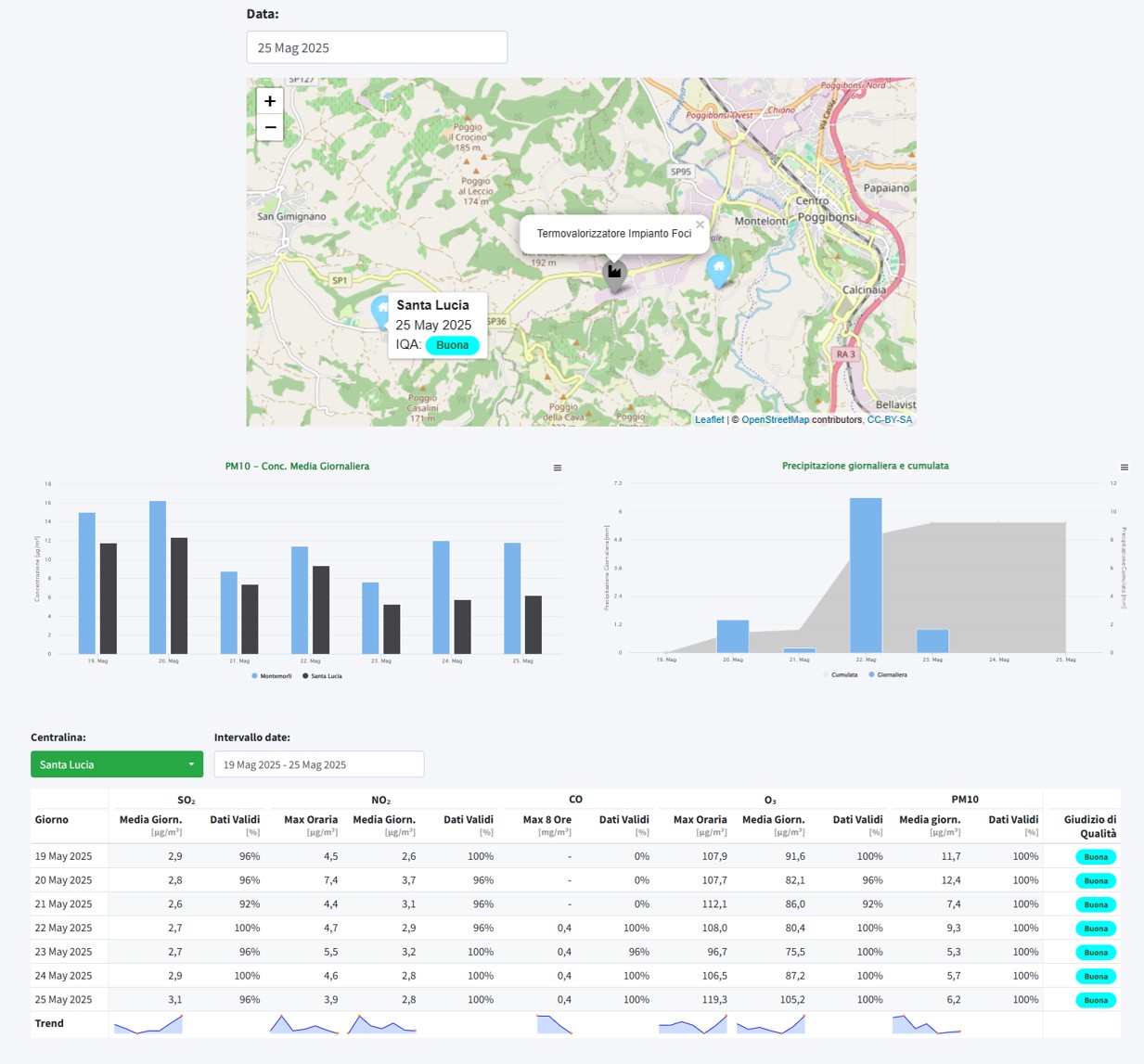Open the Centralina Santa Lucia dropdown
This screenshot has height=1064, width=1144.
coord(117,764)
